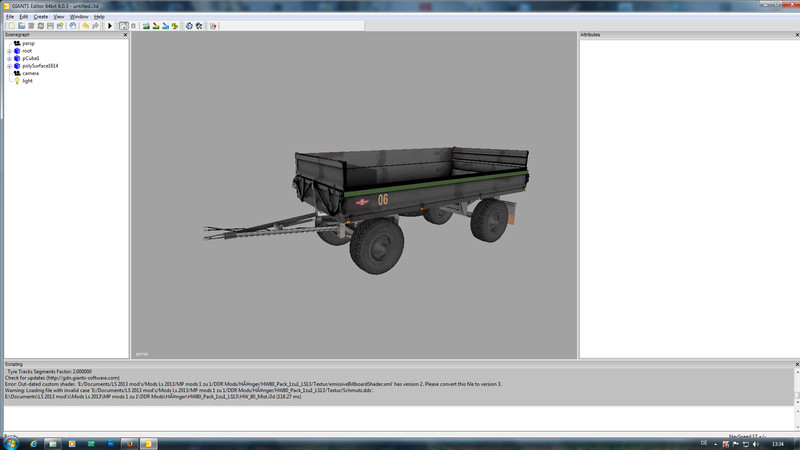Create a new scene with the toolbar icon
The image size is (800, 450).
coord(12,26)
